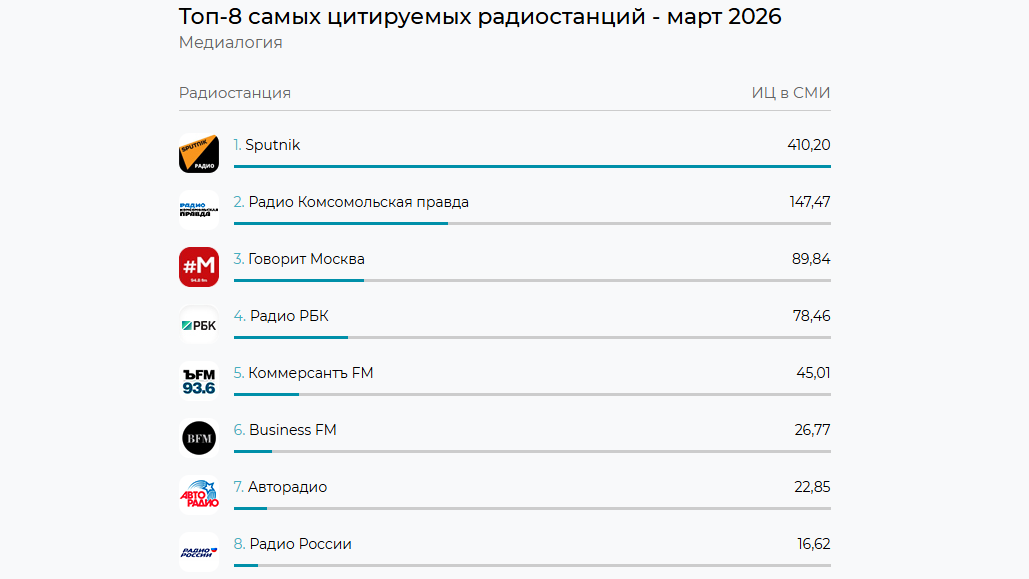
Task: Click the Sputnik radio logo icon
Action: [x=198, y=153]
